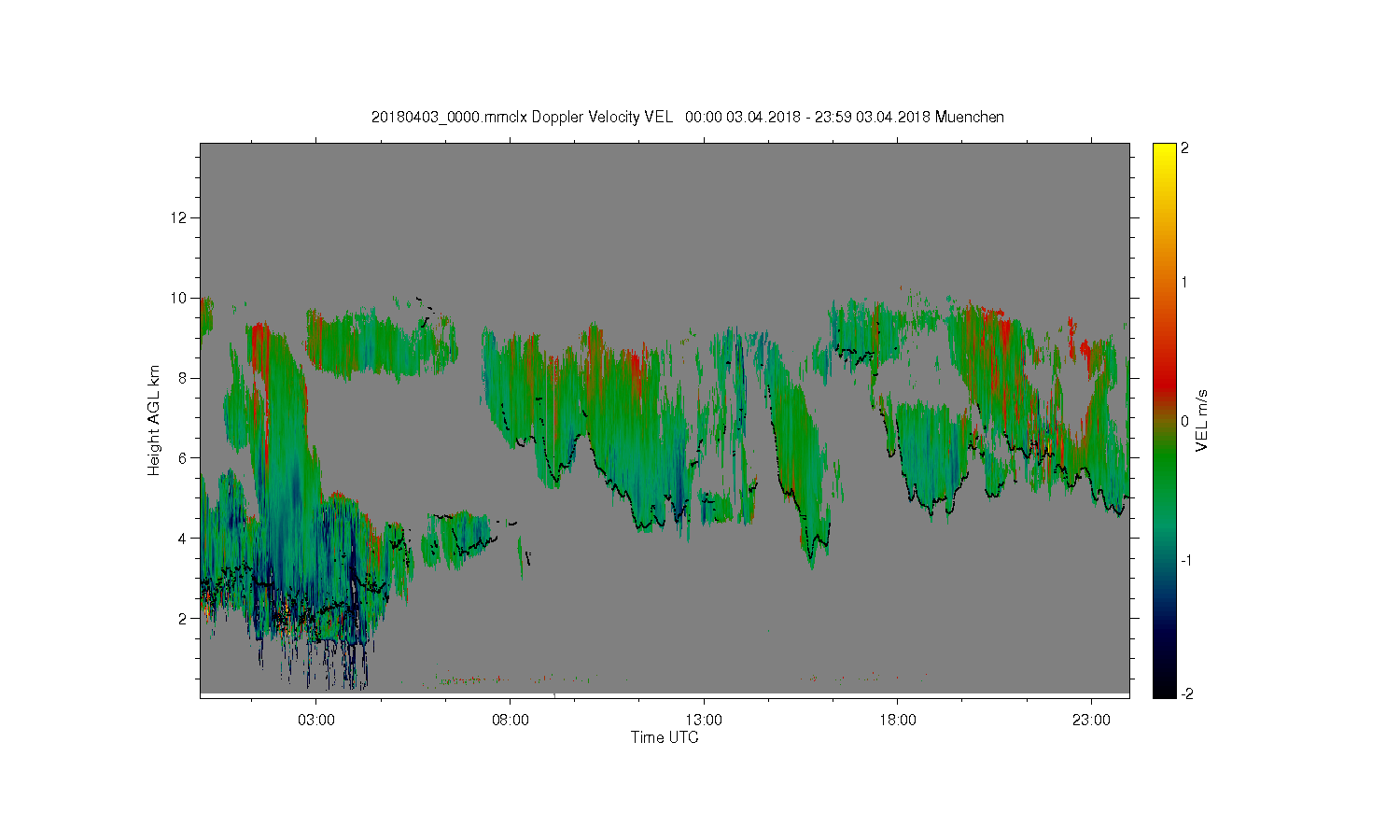Click the height tick label 8
This screenshot has width=1400, height=840.
click(x=184, y=378)
